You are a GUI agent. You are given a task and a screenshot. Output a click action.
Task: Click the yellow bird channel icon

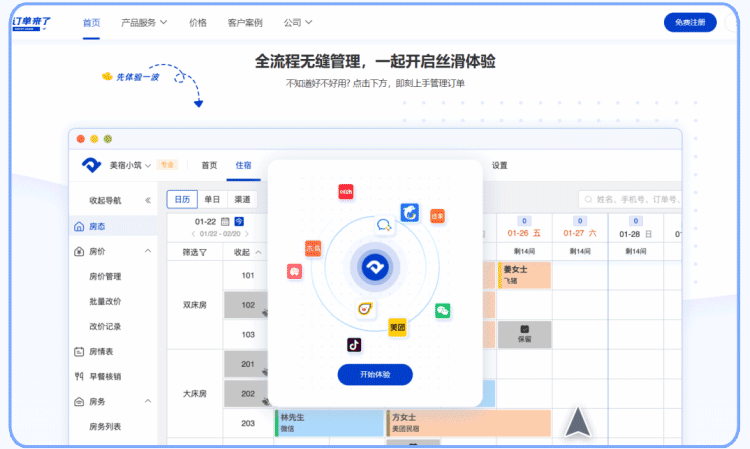[x=365, y=308]
